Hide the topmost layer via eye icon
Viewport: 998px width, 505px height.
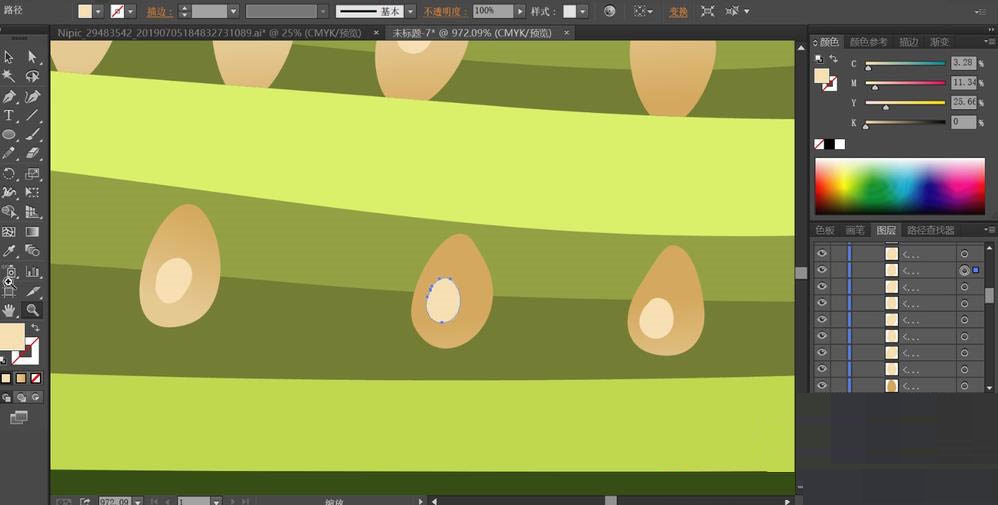coord(821,254)
